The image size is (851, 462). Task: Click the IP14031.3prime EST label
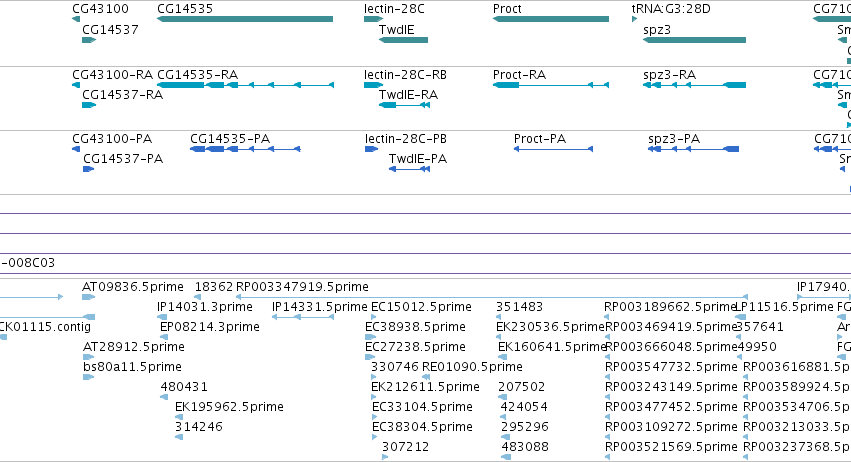[x=205, y=307]
